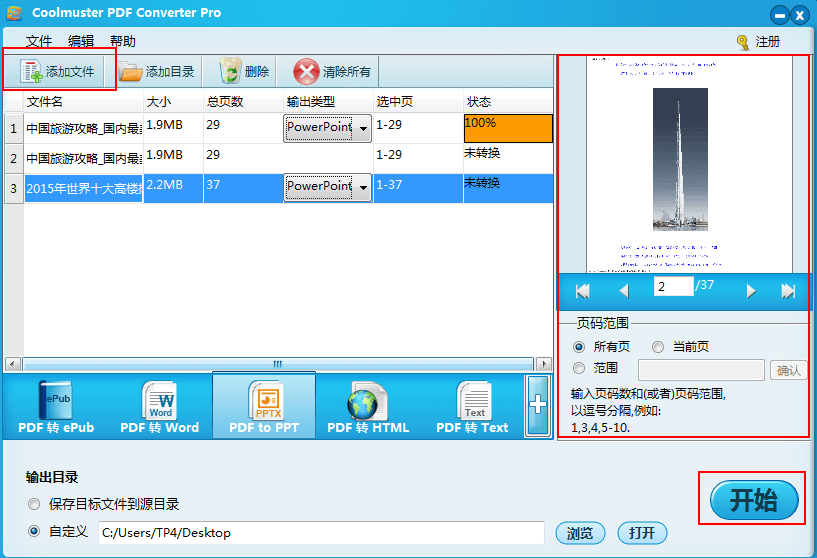Image resolution: width=817 pixels, height=558 pixels.
Task: Click the 清除所有 red X icon
Action: pyautogui.click(x=306, y=71)
